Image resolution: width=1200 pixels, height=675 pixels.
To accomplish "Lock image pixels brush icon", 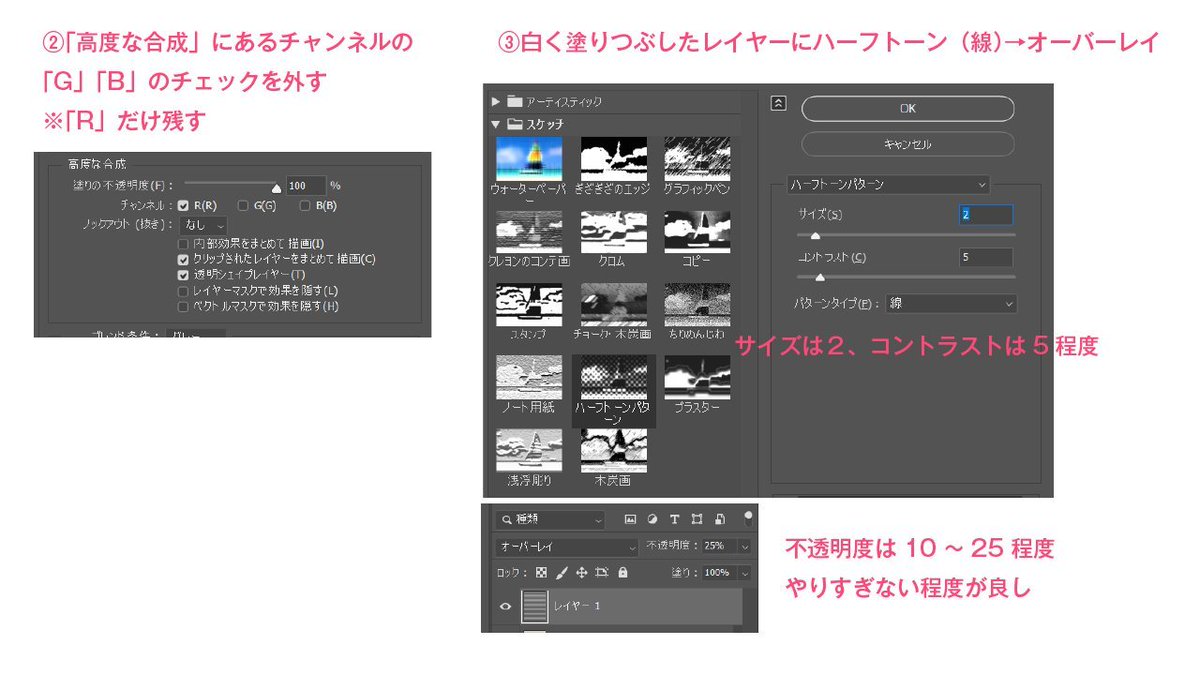I will 561,573.
